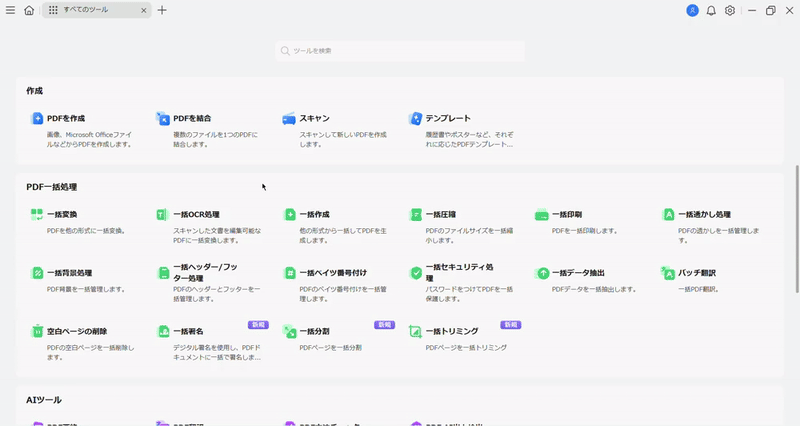Click the 一括データ抽出 label
The width and height of the screenshot is (800, 426).
578,273
